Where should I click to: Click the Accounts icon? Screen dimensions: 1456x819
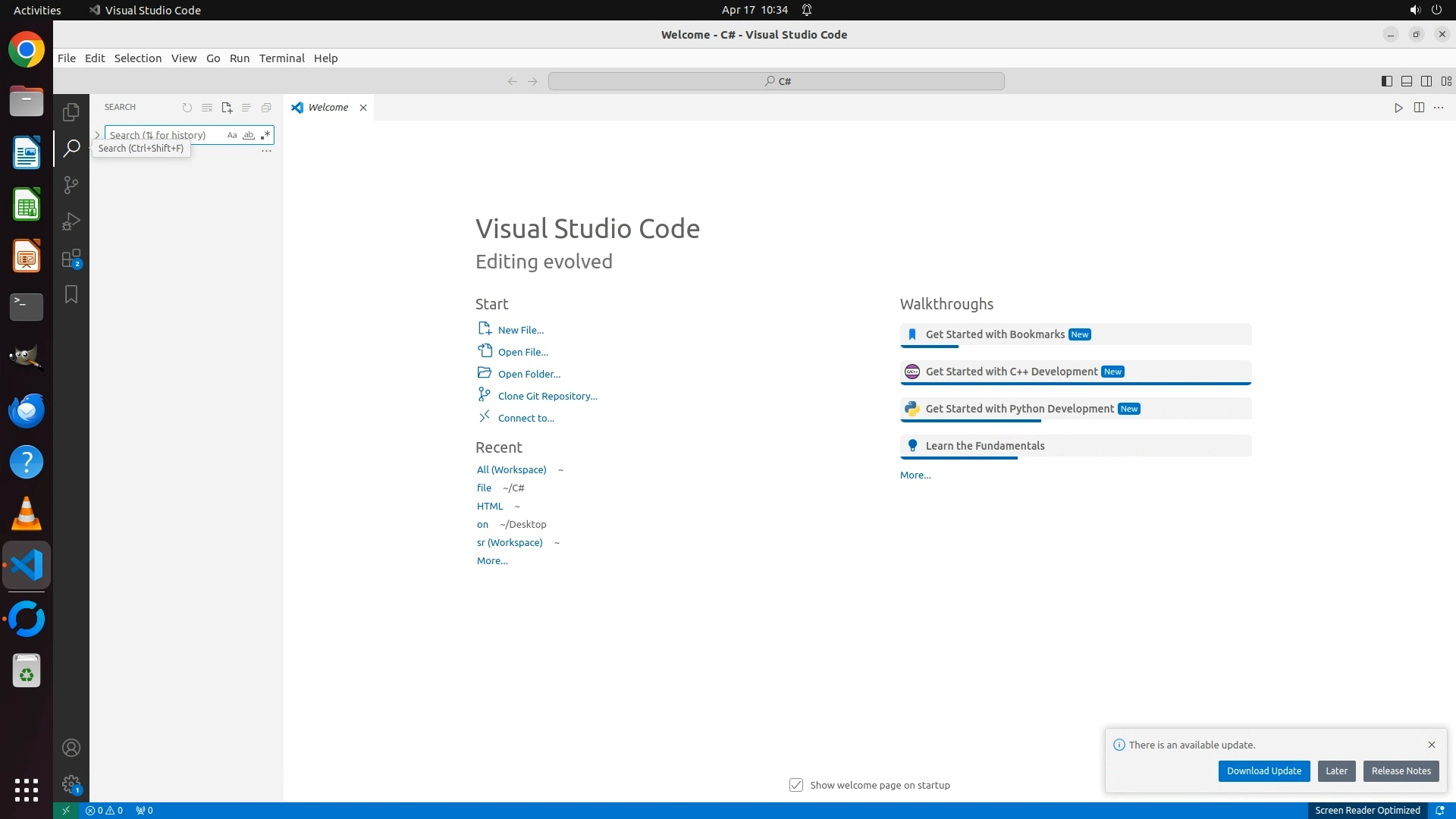71,748
